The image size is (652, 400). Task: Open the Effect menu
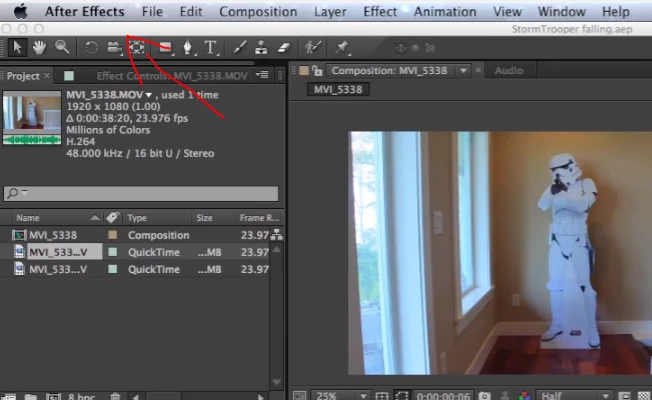tap(380, 12)
